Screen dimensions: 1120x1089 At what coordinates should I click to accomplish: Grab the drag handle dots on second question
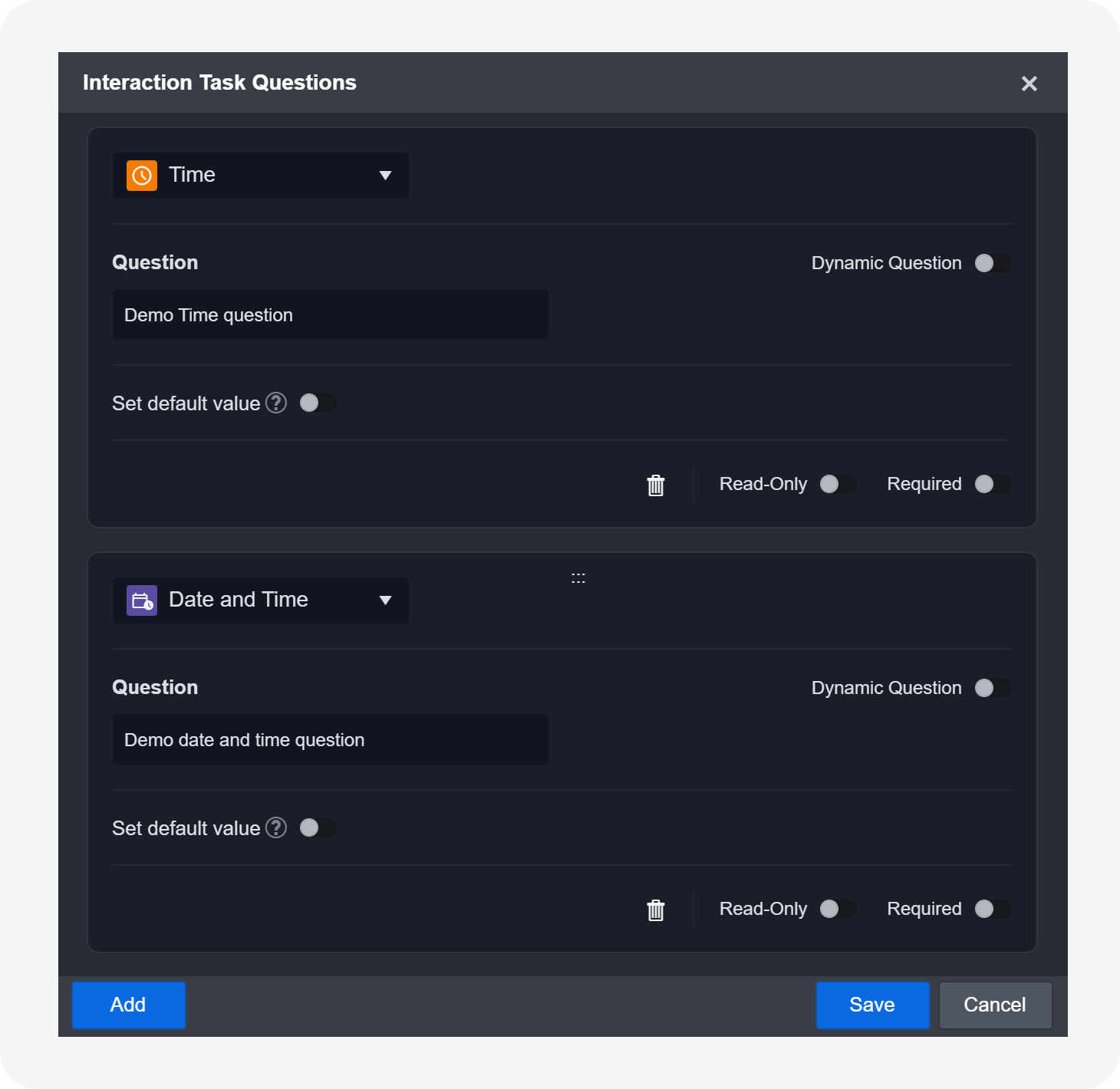tap(578, 578)
